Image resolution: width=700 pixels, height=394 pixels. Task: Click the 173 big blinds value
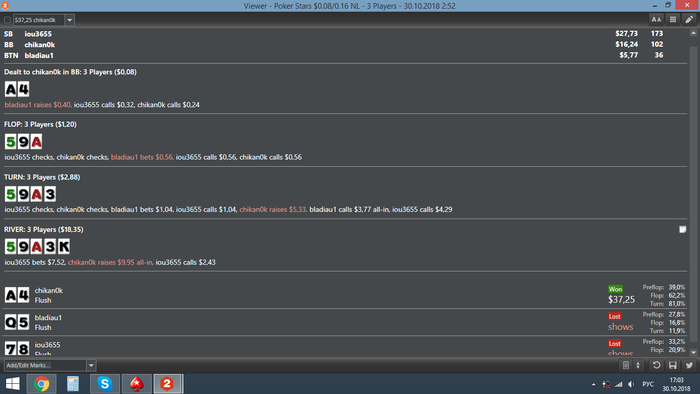click(x=657, y=33)
